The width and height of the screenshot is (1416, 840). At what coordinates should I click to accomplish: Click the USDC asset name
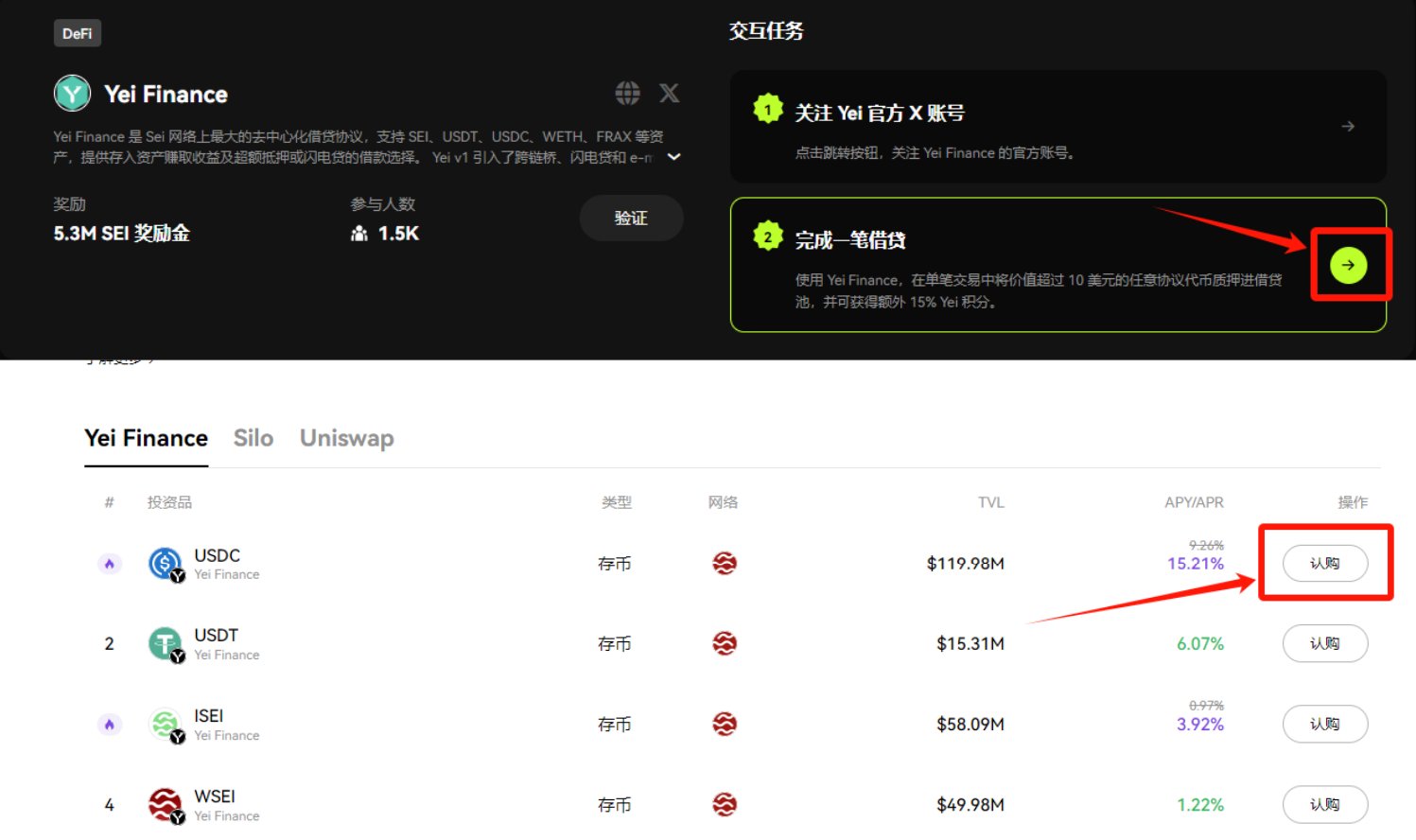coord(217,555)
